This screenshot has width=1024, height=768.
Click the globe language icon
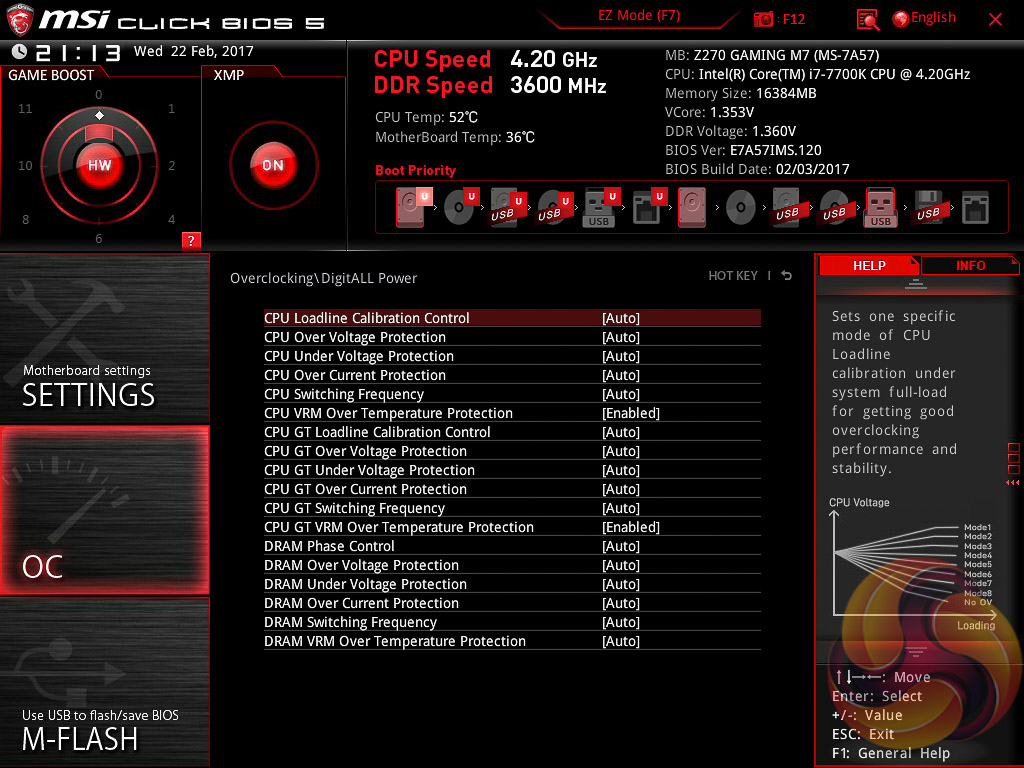[x=901, y=19]
